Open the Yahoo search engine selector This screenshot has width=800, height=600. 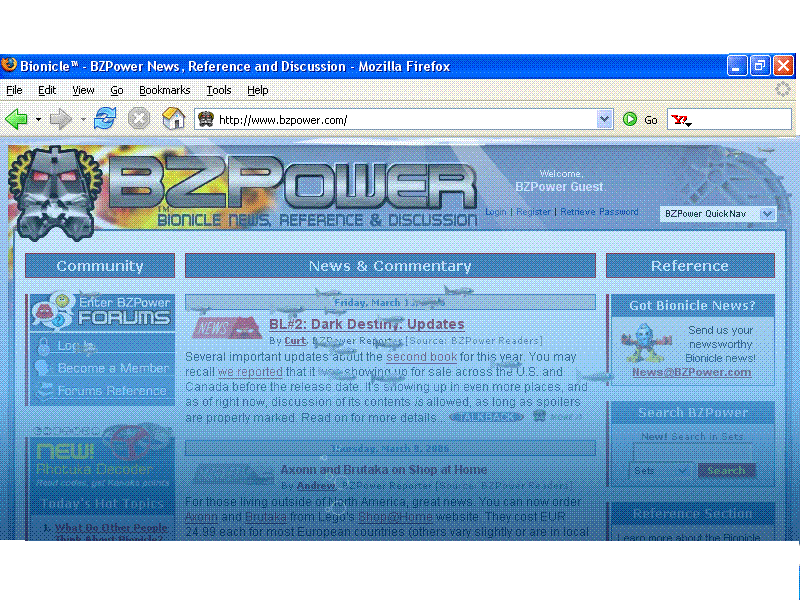click(681, 120)
